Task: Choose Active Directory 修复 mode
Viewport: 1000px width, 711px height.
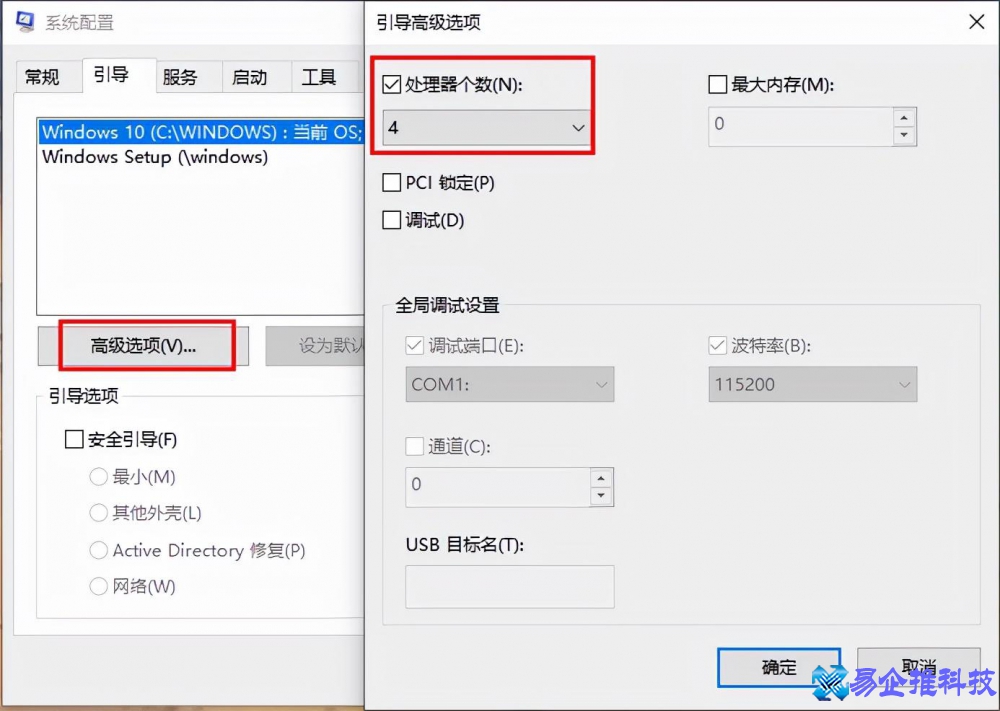Action: (x=98, y=550)
